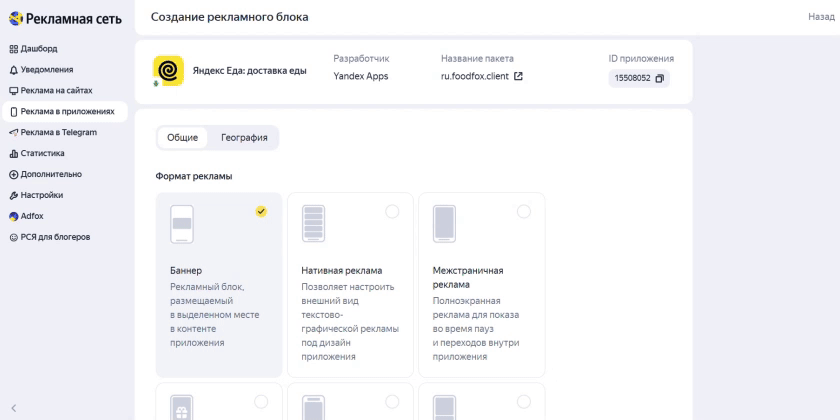Image resolution: width=840 pixels, height=420 pixels.
Task: Click the Назад link
Action: [x=821, y=17]
